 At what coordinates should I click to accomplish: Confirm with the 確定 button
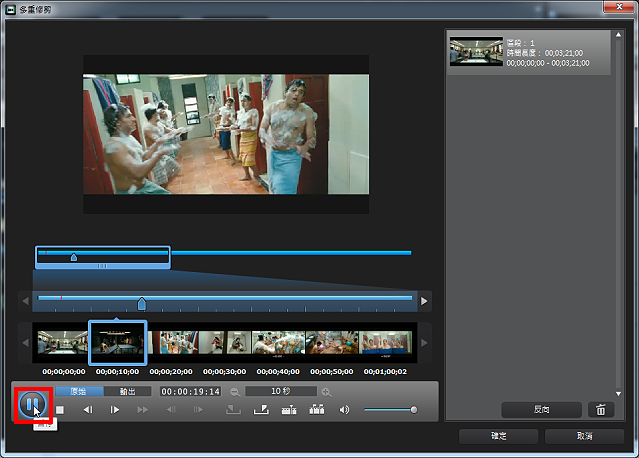pyautogui.click(x=498, y=436)
